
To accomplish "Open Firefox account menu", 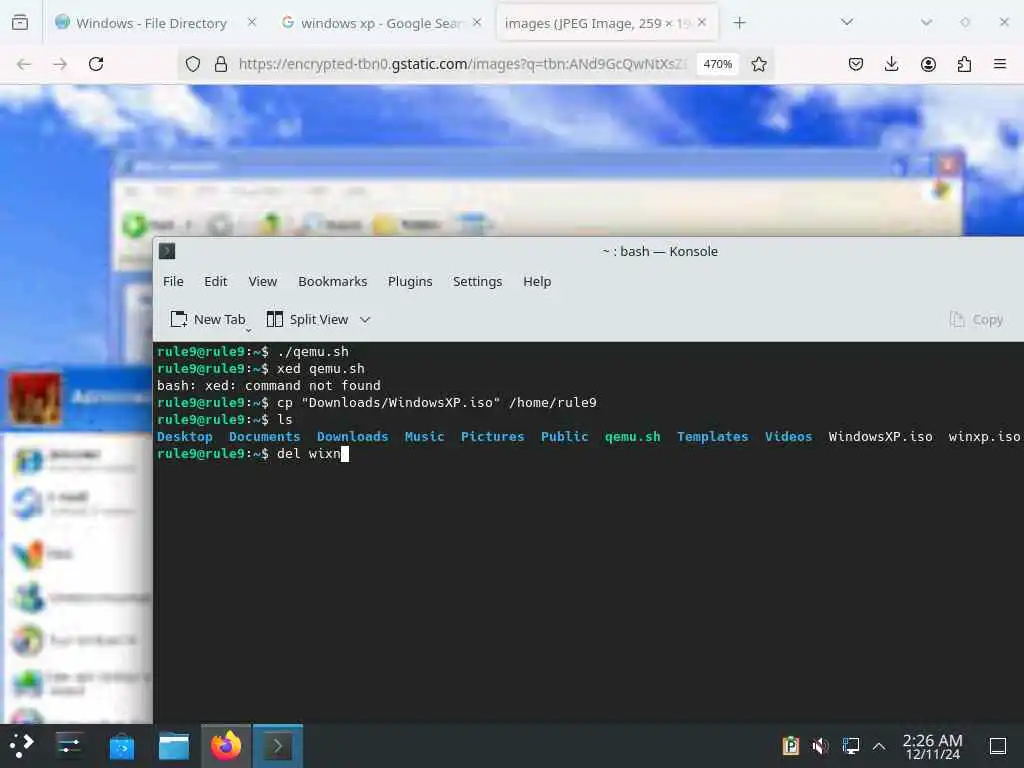I will [x=928, y=64].
